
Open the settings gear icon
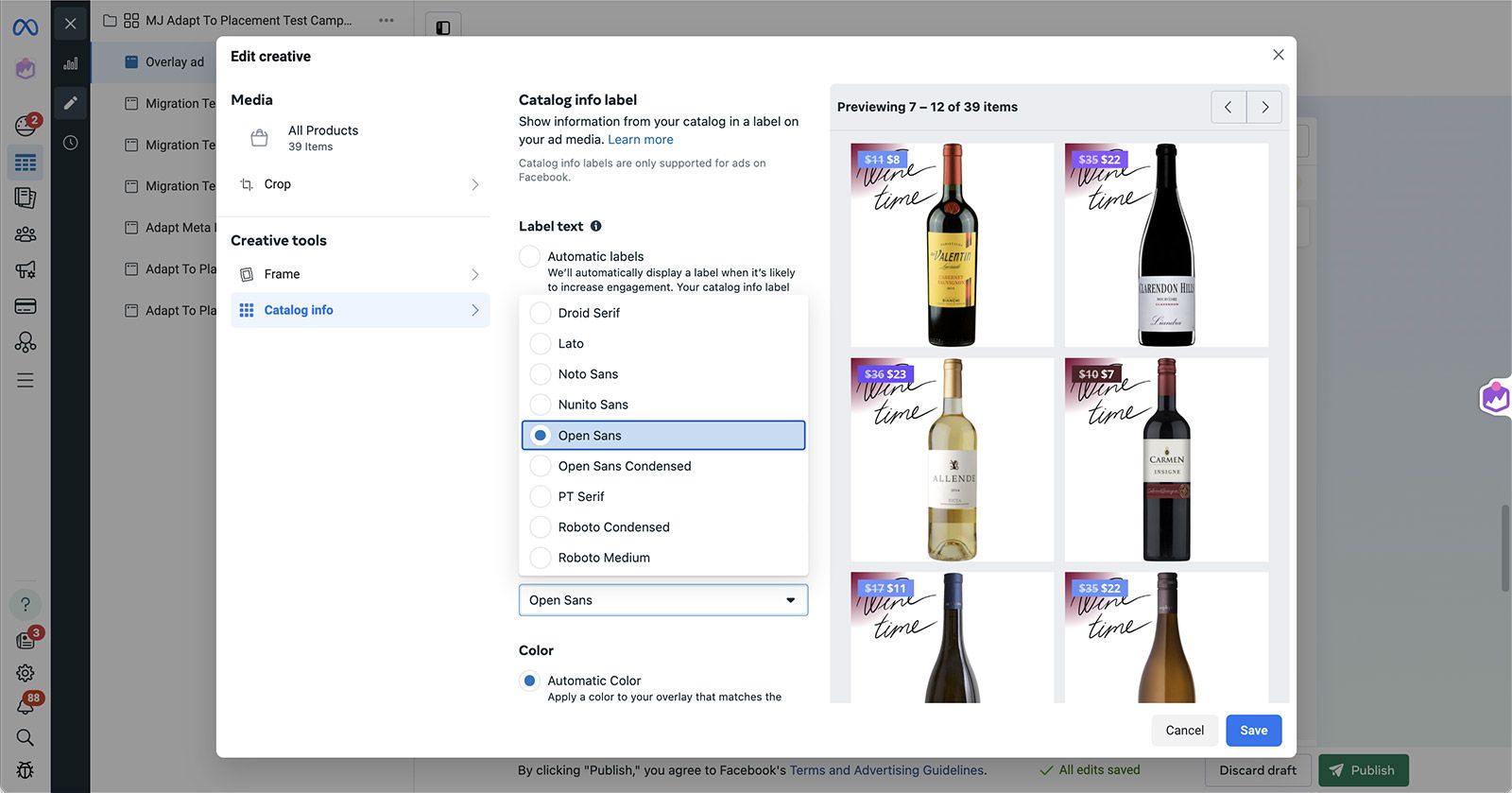coord(26,673)
